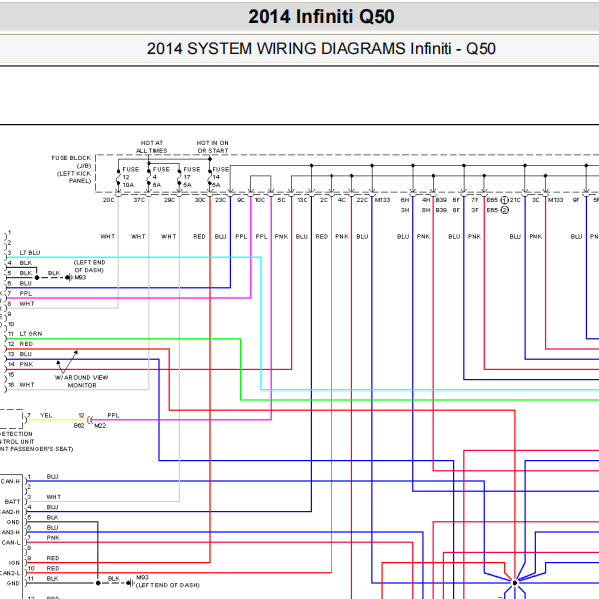This screenshot has height=599, width=599.
Task: Click the circled 2 marker beside E65
Action: click(x=504, y=210)
